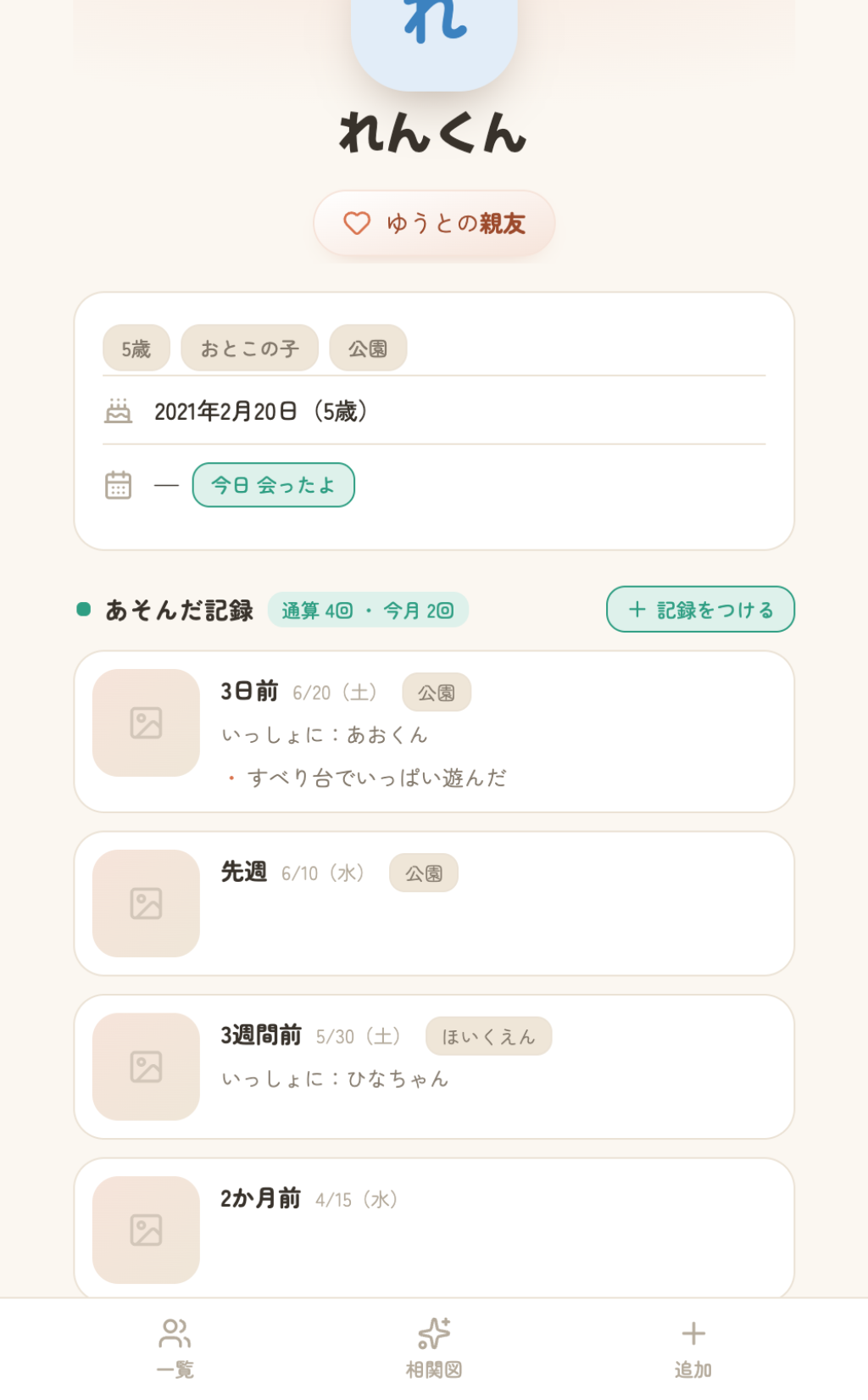
Task: Tap the 通算 4回・今月 2回 counter badge
Action: click(368, 610)
